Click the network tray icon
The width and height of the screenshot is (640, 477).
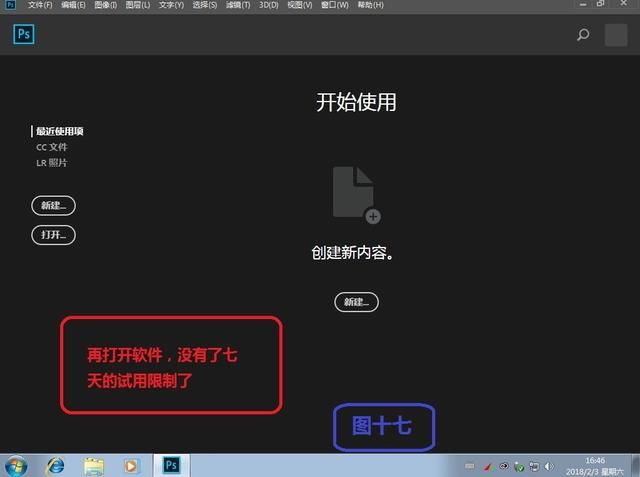point(534,466)
